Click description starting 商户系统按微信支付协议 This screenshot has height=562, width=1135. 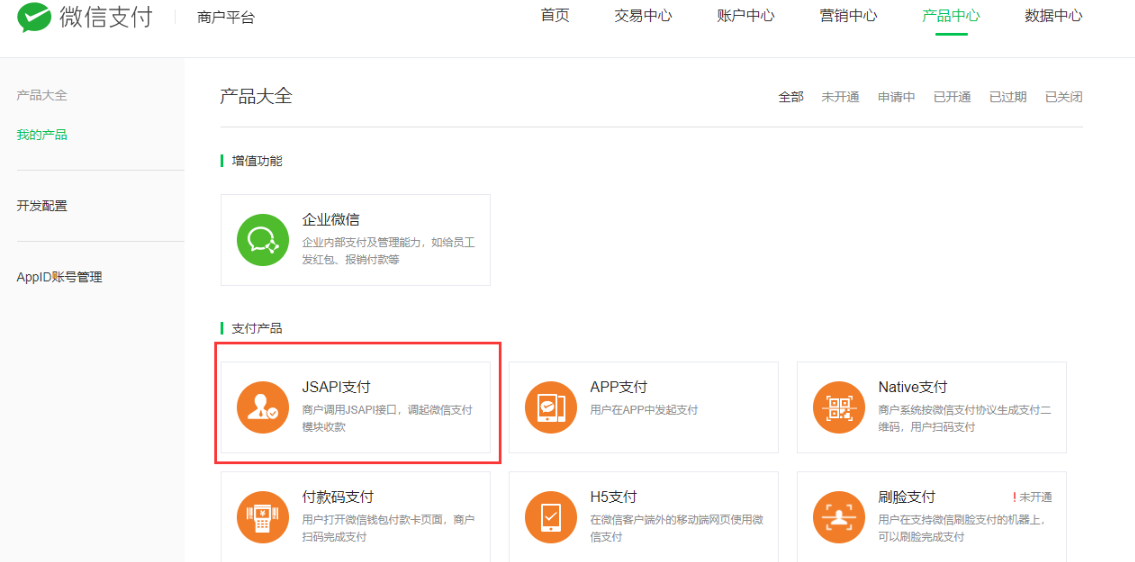pyautogui.click(x=964, y=419)
